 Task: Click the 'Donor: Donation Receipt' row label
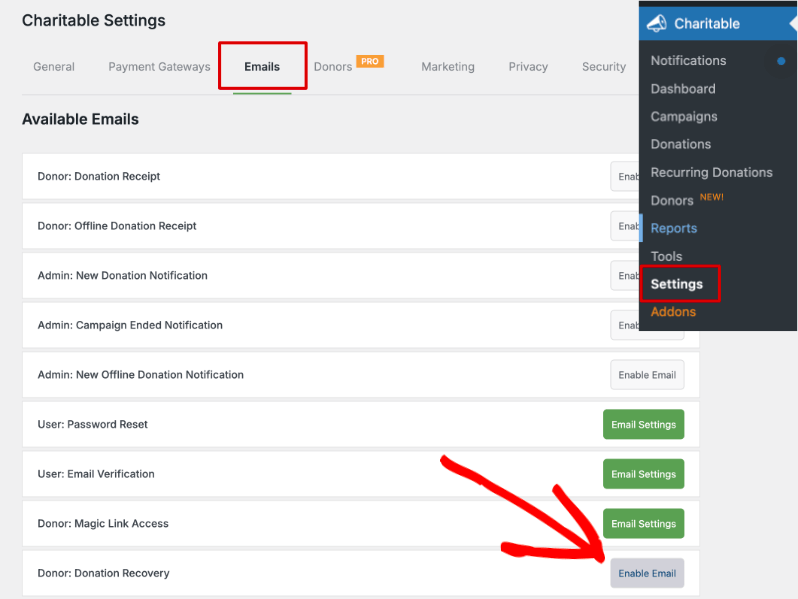point(99,176)
